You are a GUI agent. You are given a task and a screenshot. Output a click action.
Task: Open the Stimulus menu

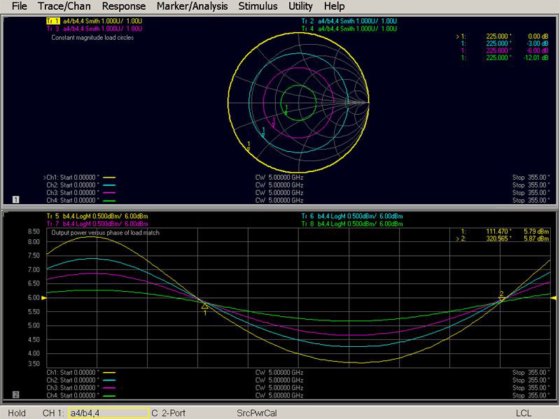tap(258, 6)
